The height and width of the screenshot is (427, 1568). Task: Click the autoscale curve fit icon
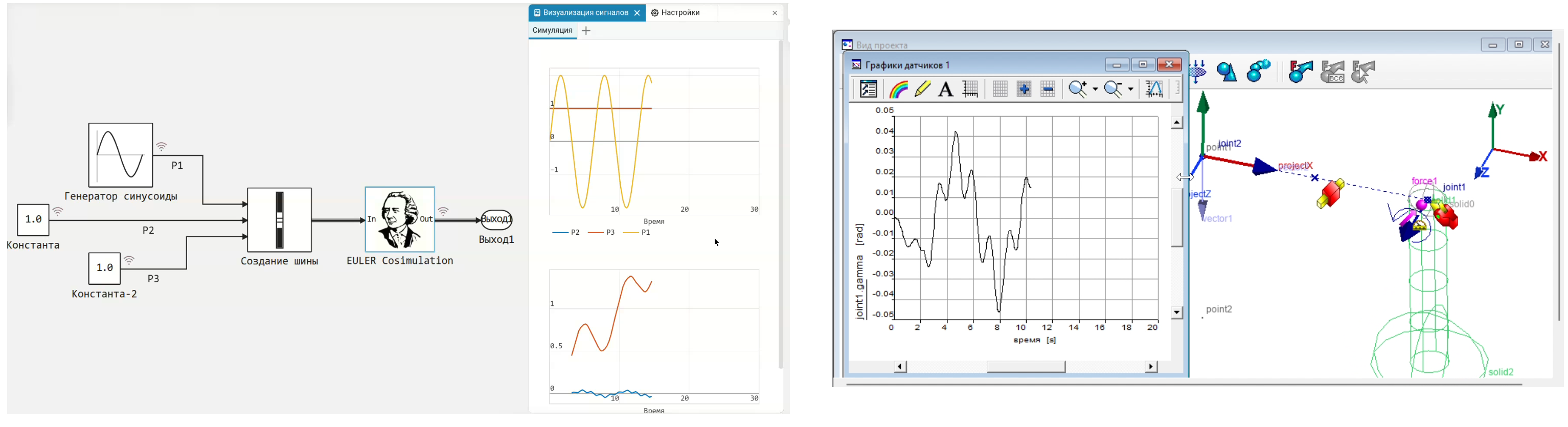point(1153,89)
